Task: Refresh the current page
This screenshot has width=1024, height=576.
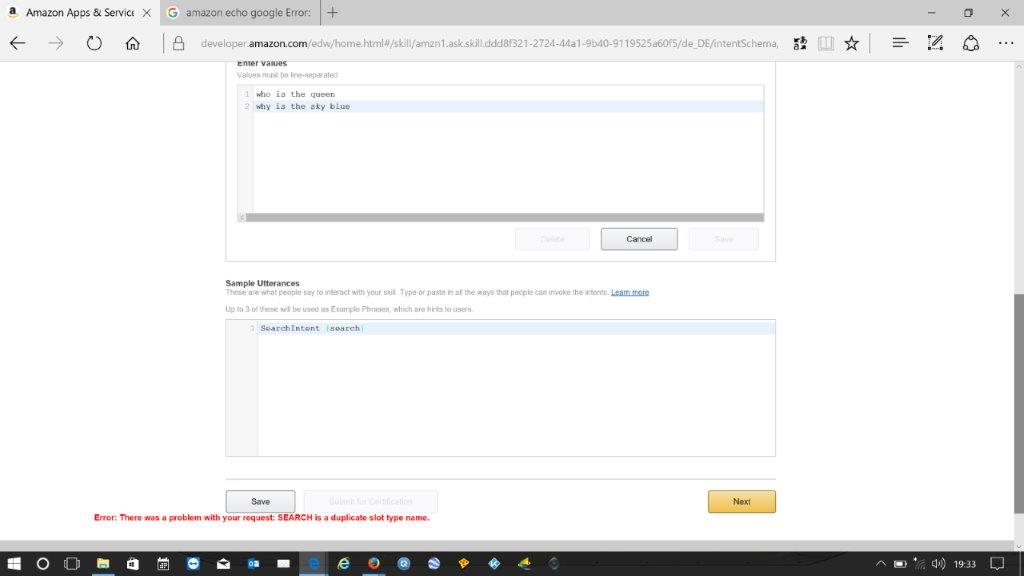Action: (x=94, y=43)
